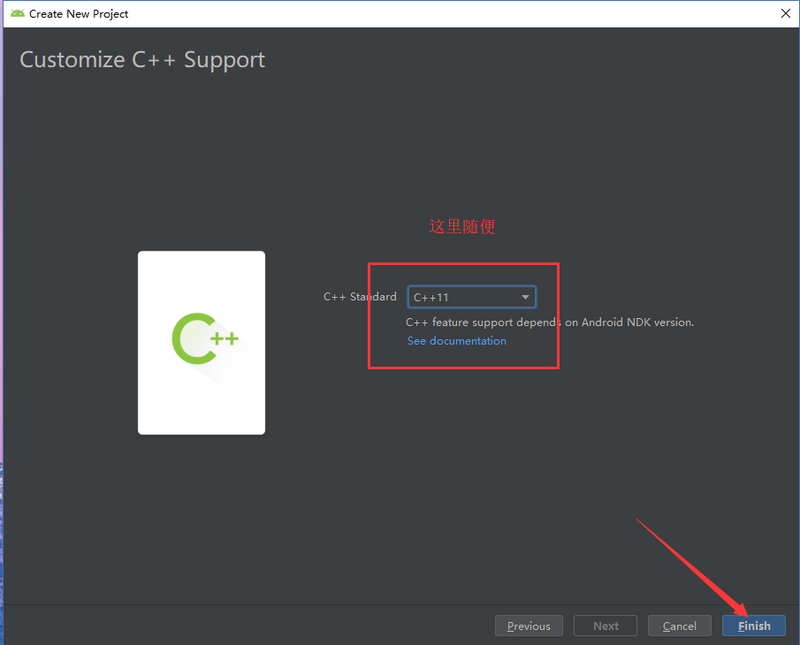Viewport: 800px width, 645px height.
Task: Click the Finish button
Action: (x=754, y=626)
